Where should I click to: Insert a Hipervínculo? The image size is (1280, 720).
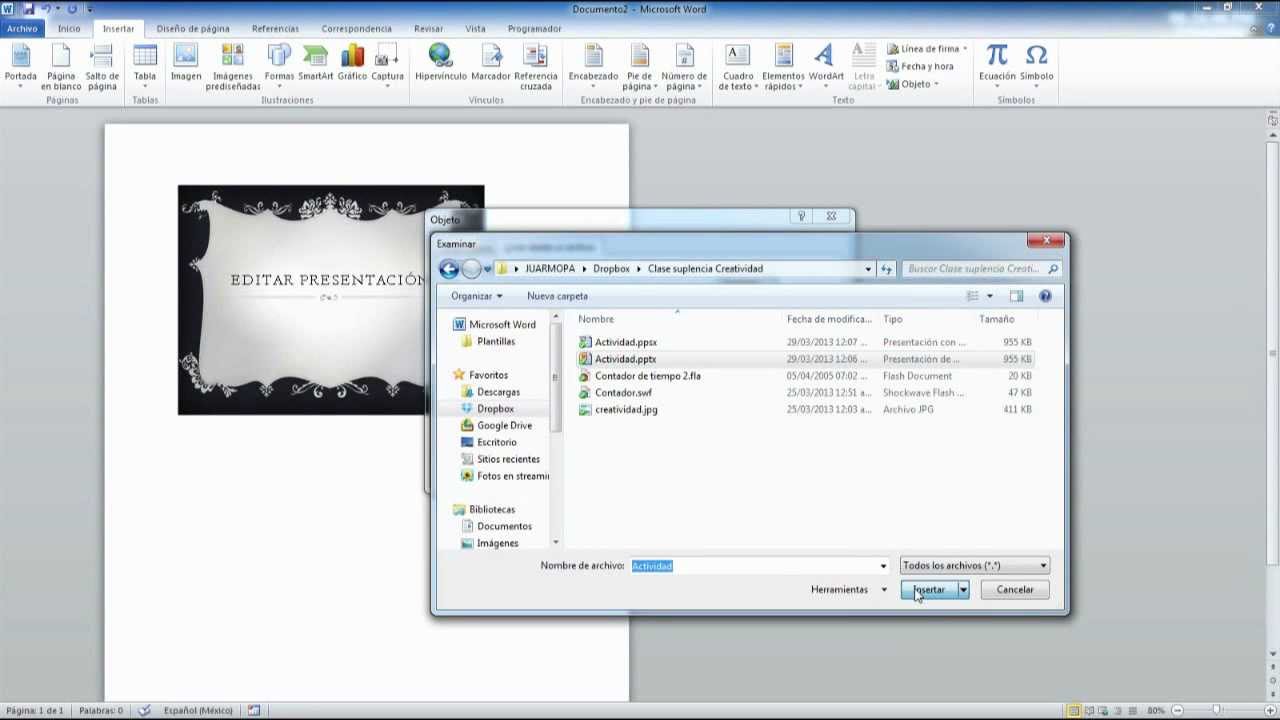[x=440, y=62]
